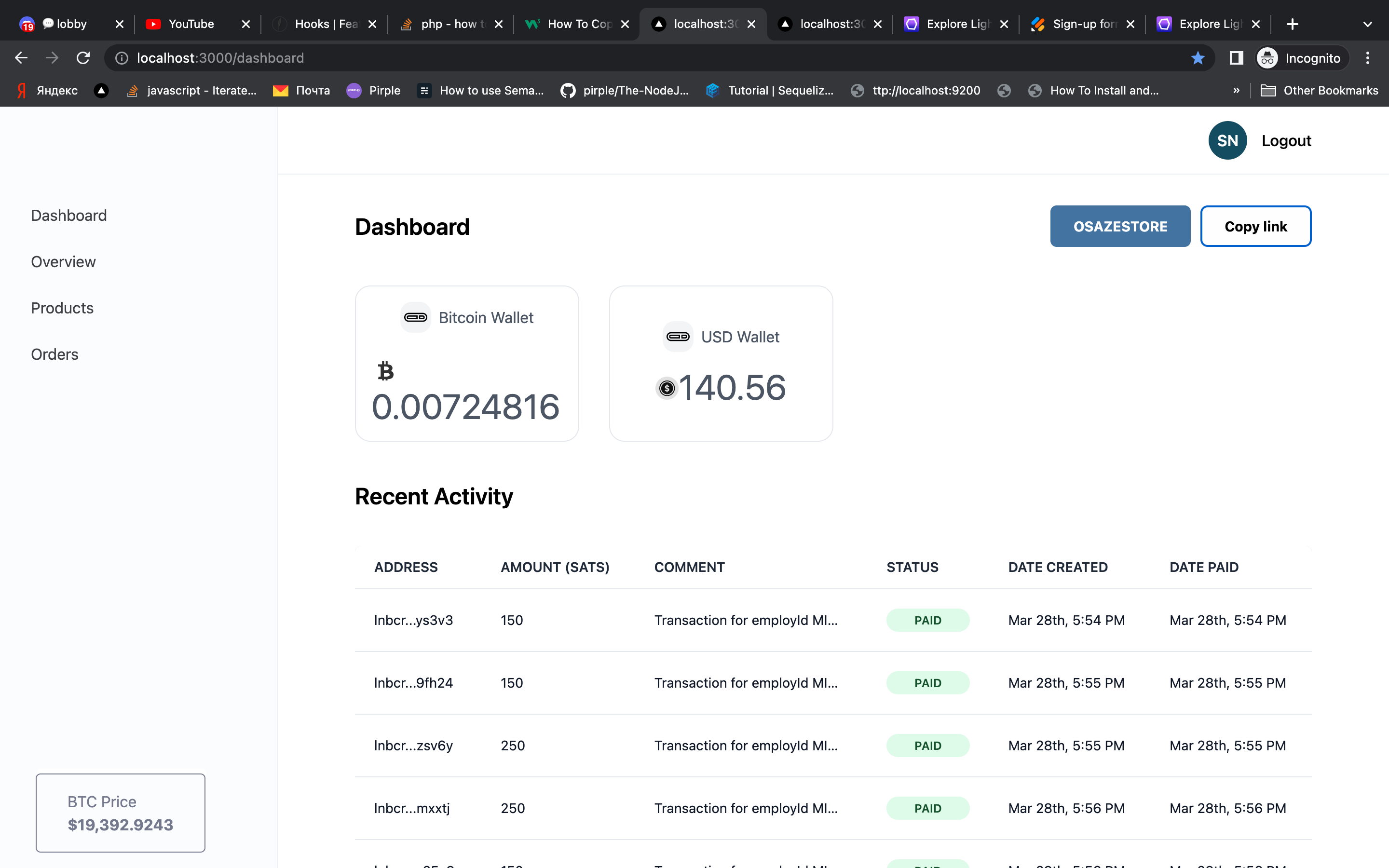Screen dimensions: 1389x868
Task: Click the ADDRESS column header
Action: (x=406, y=567)
